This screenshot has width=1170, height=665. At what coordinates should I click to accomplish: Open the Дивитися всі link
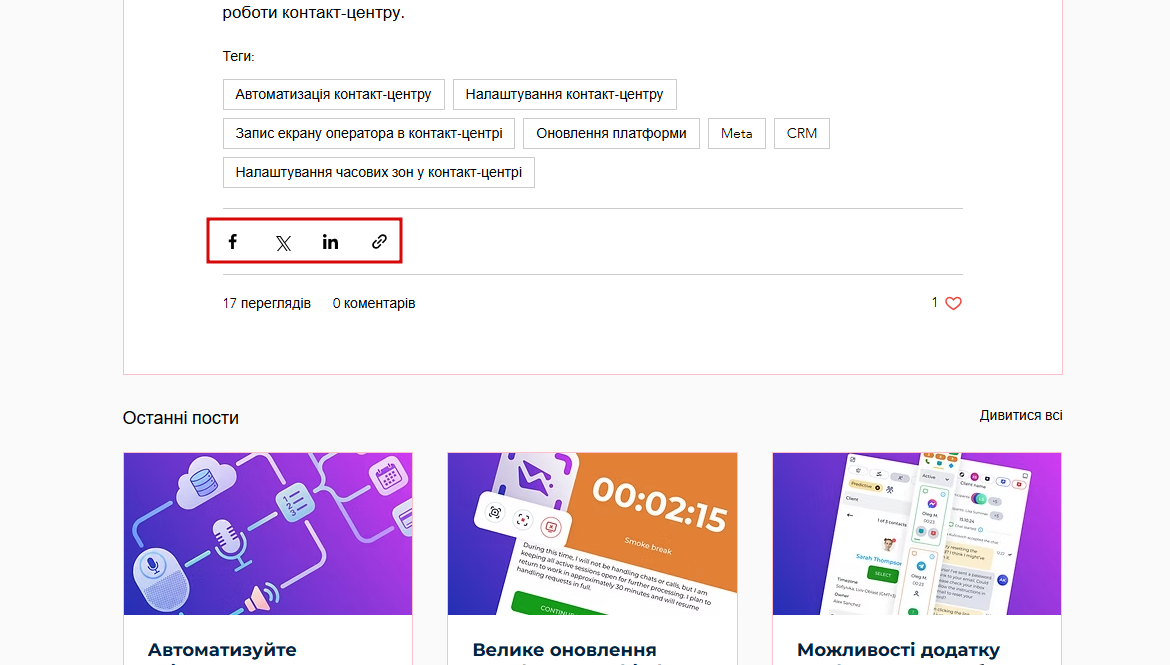click(1021, 416)
